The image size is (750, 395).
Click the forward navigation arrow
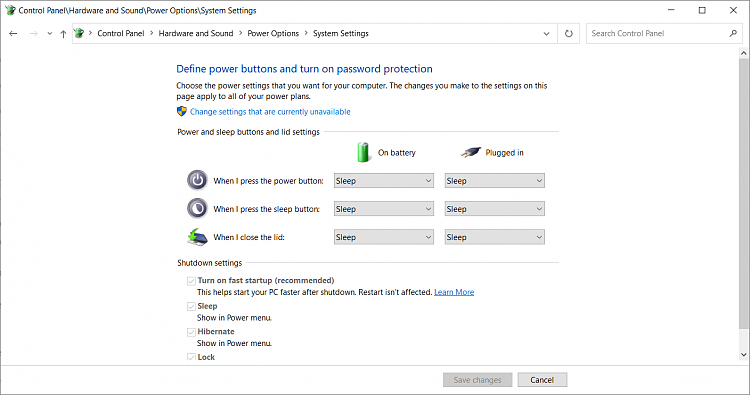coord(33,33)
